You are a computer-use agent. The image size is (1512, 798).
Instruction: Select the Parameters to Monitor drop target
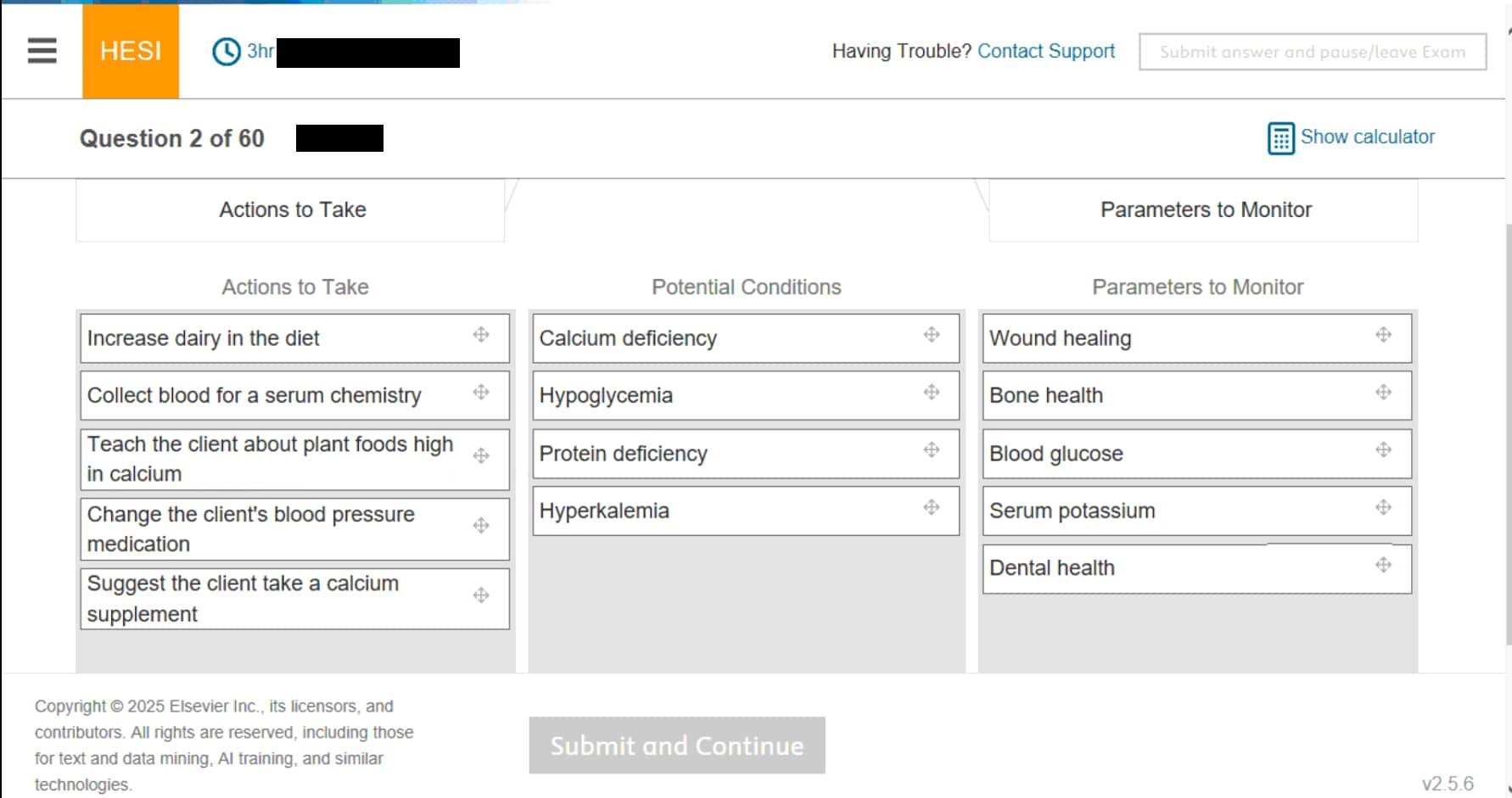coord(1204,210)
